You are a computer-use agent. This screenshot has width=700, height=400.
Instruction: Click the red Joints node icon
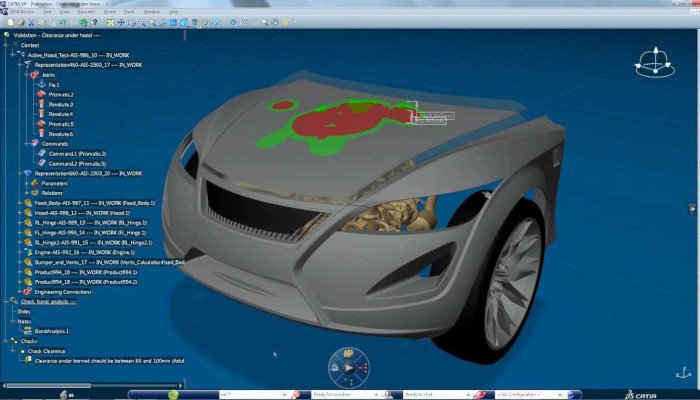point(35,75)
